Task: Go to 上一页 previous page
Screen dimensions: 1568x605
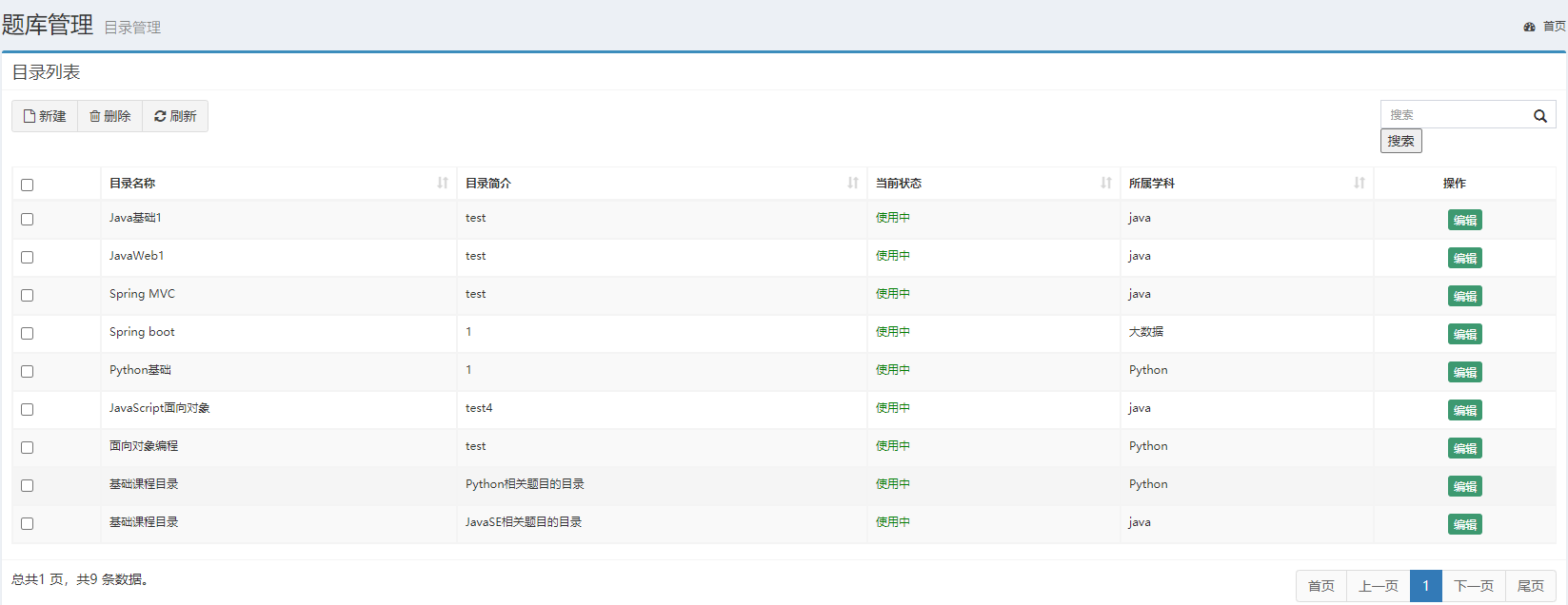Action: (1379, 586)
